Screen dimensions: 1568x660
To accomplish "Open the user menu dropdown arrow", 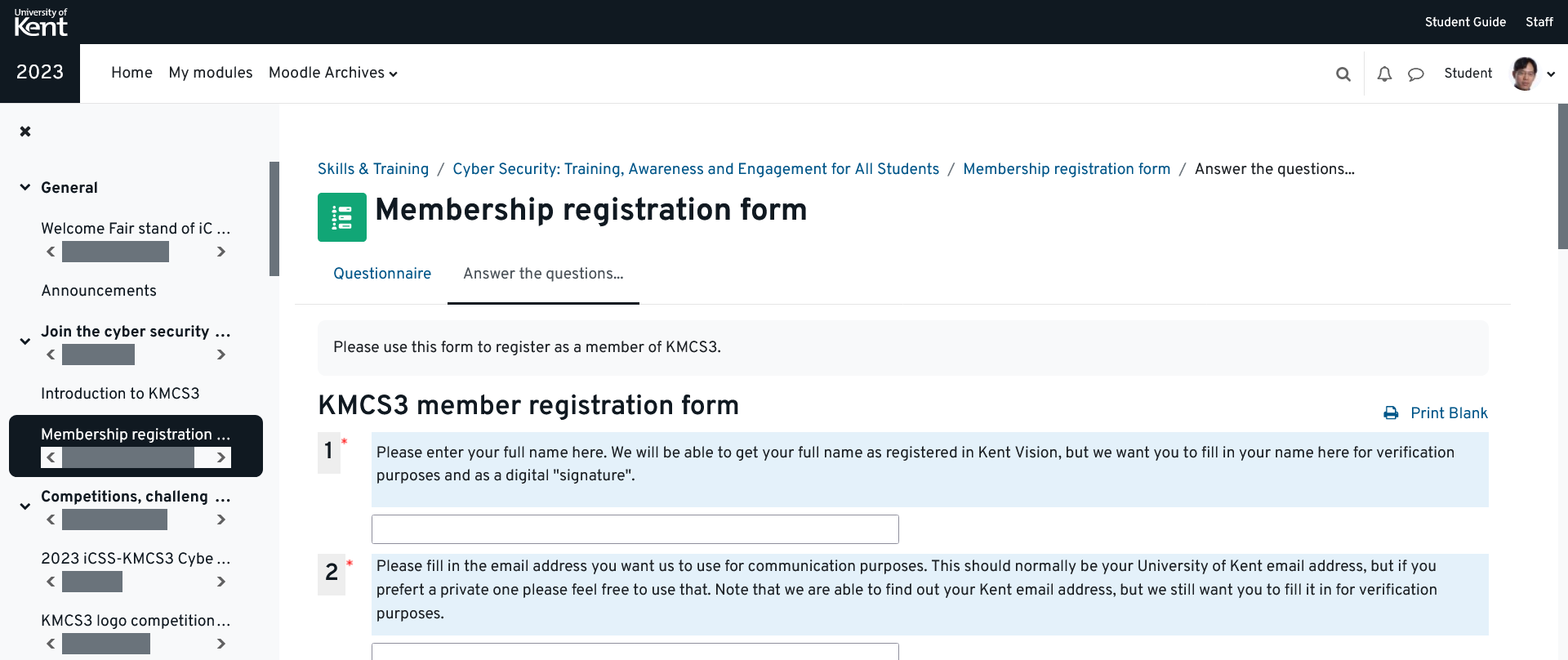I will coord(1551,74).
